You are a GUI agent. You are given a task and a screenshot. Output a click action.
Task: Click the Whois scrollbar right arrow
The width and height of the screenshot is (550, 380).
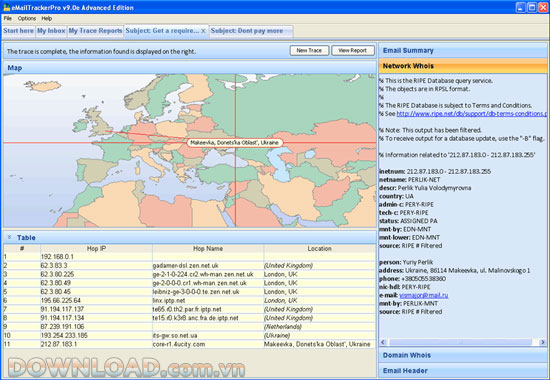(x=543, y=342)
